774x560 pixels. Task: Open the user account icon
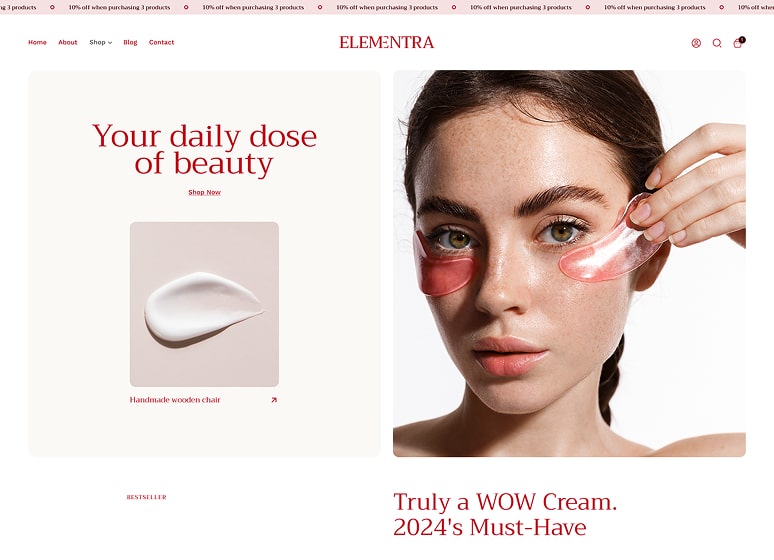pyautogui.click(x=696, y=43)
